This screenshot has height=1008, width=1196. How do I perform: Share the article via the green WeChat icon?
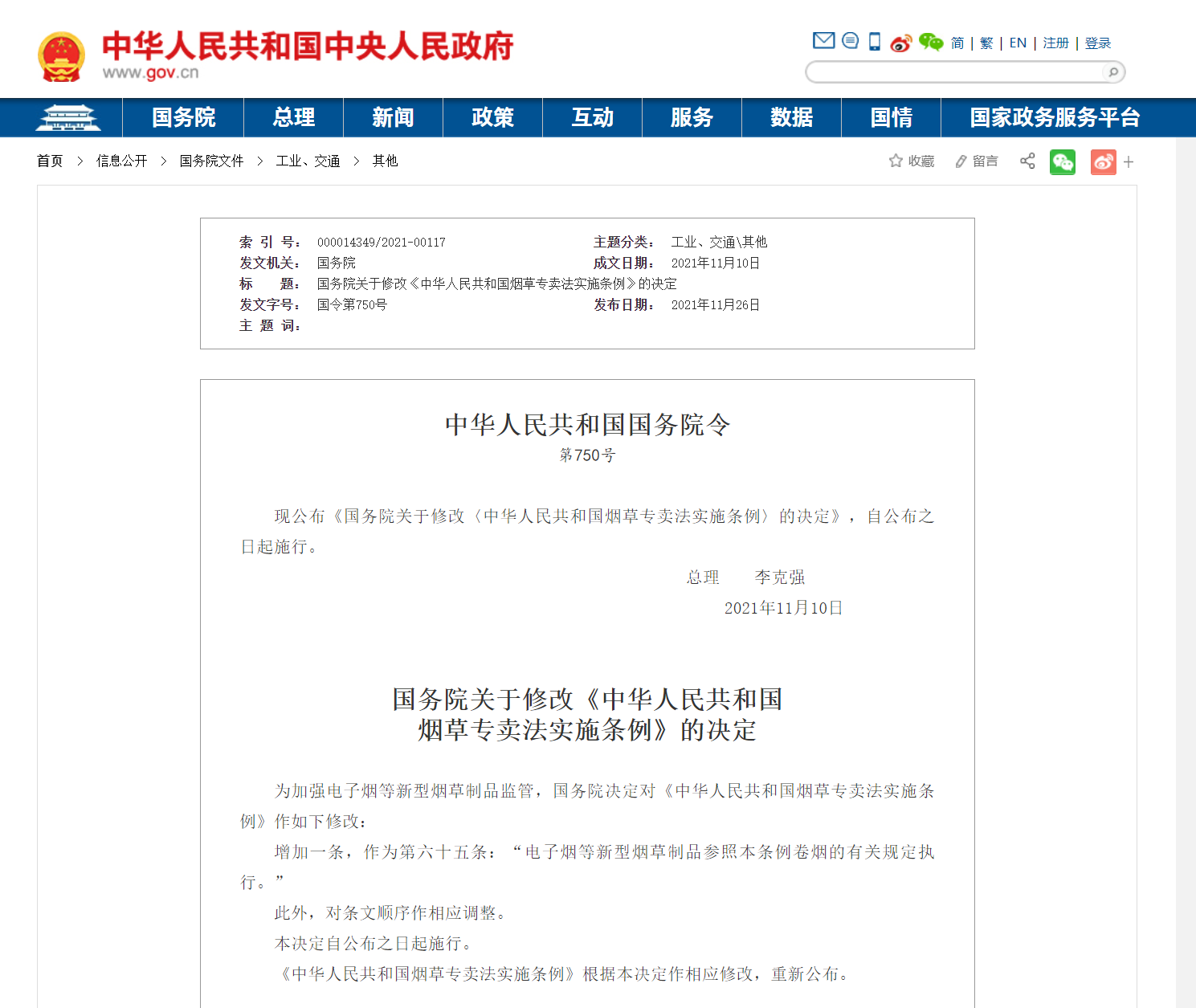coord(1062,161)
